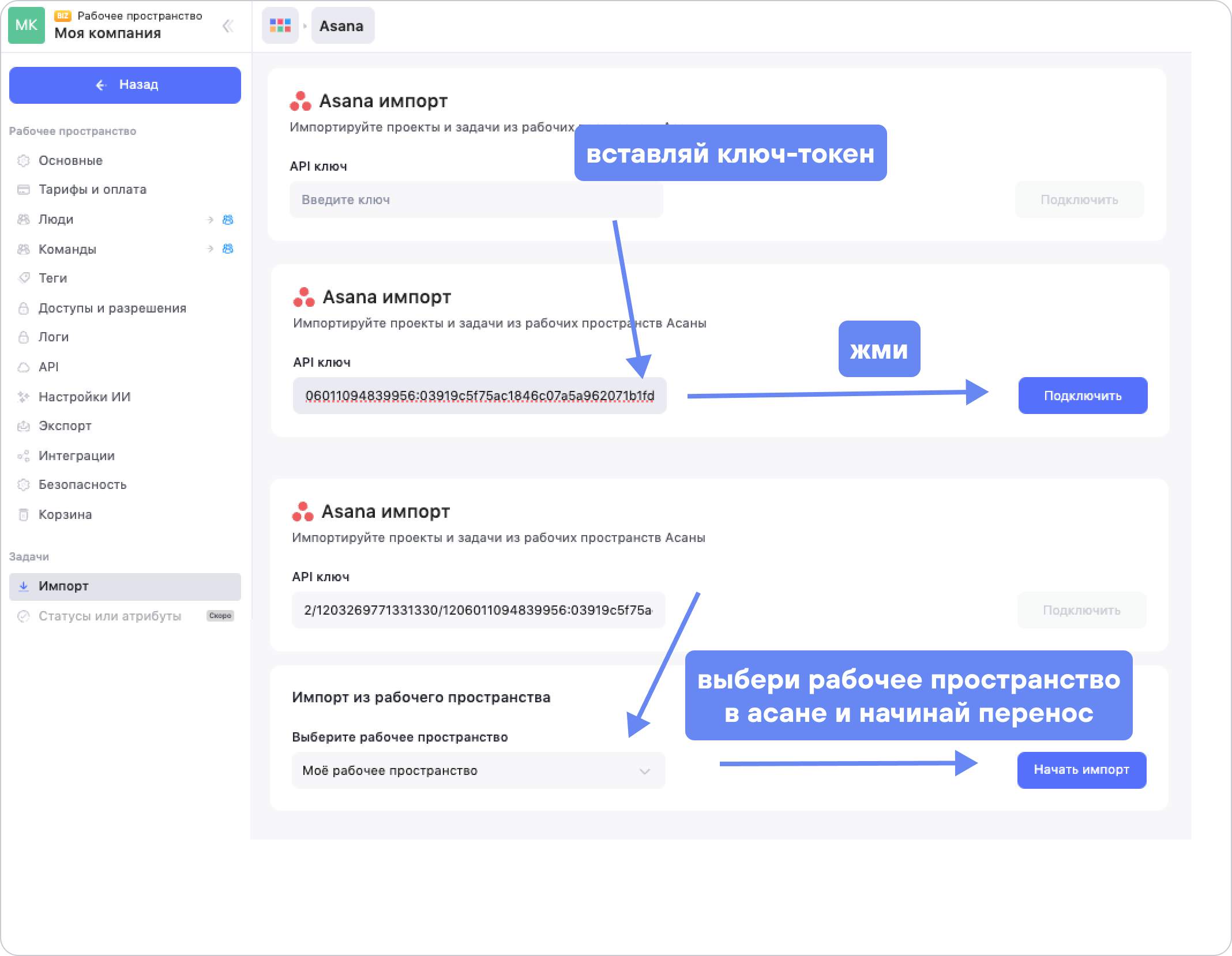Image resolution: width=1232 pixels, height=956 pixels.
Task: Open the Моё рабочее пространство dropdown
Action: coord(479,770)
